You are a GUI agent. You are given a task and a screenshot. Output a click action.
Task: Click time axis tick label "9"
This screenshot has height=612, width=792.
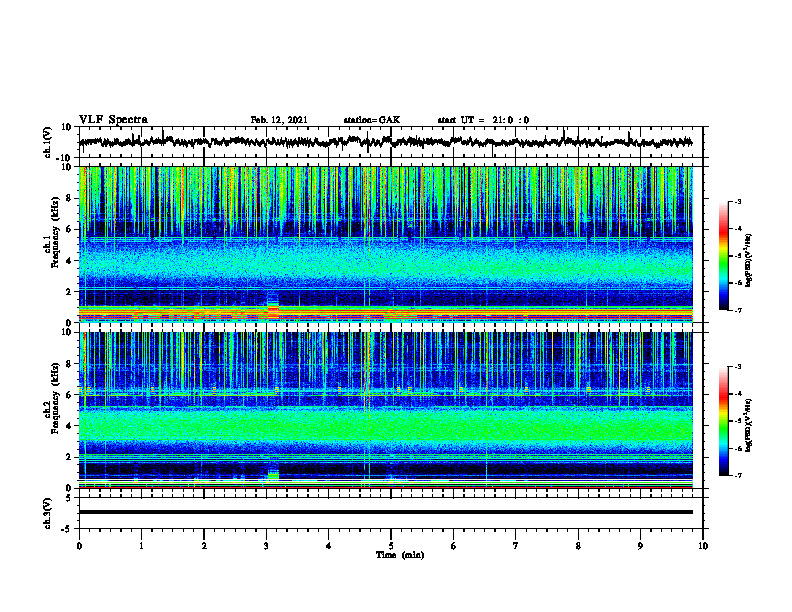point(640,546)
